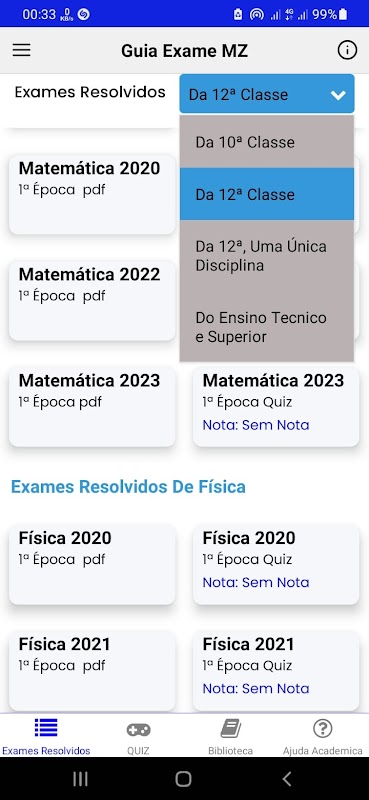369x800 pixels.
Task: Open the Biblioteca book icon
Action: coord(230,729)
